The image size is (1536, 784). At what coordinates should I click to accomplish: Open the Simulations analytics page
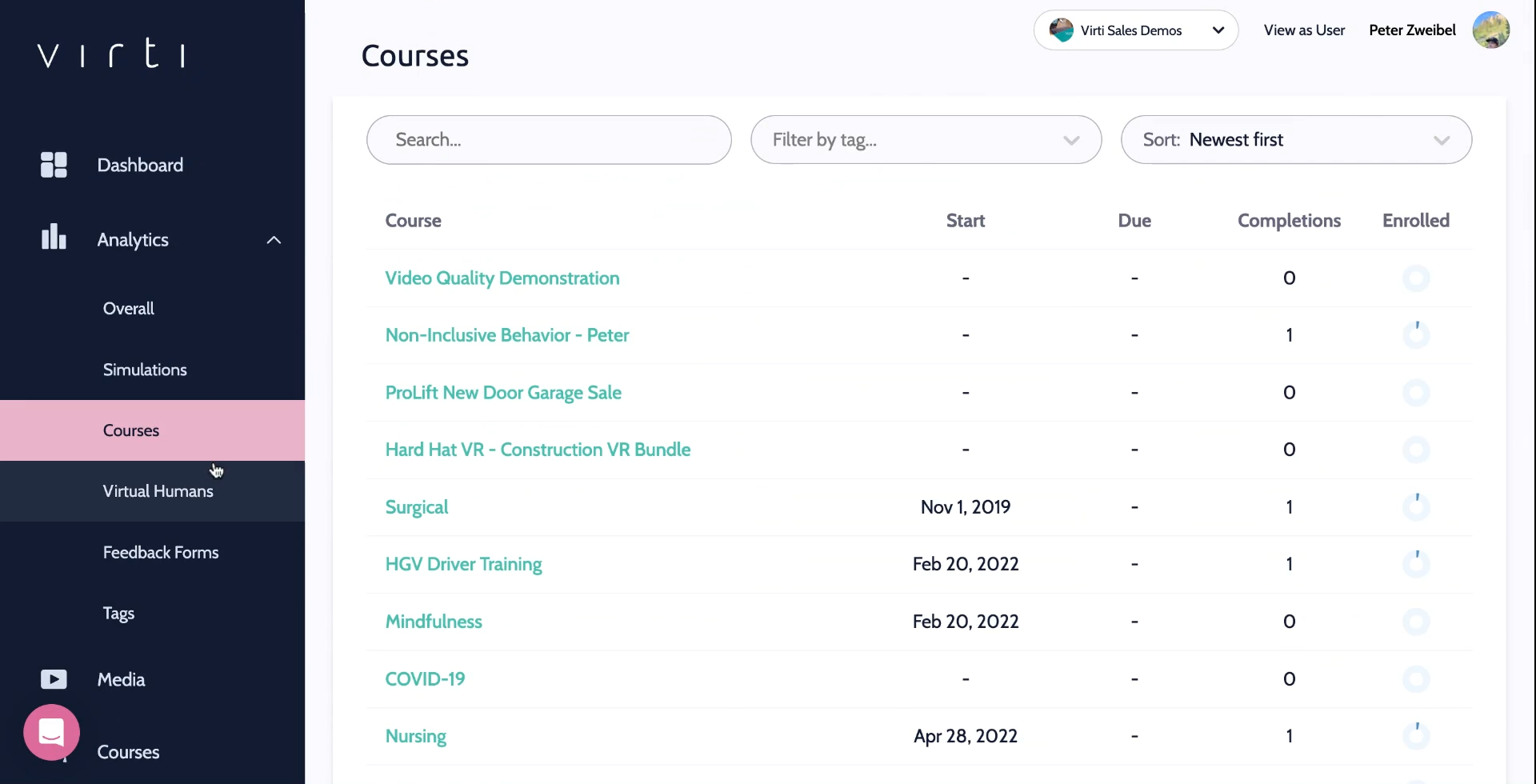[145, 370]
